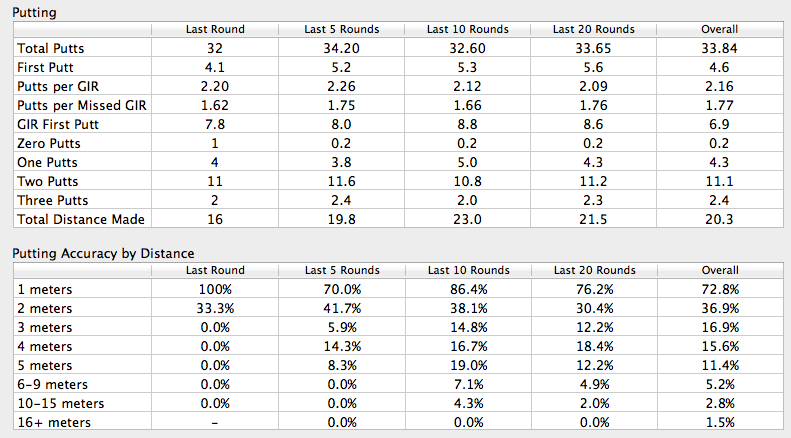Click the 1 meters row label
Viewport: 791px width, 438px height.
(x=45, y=290)
